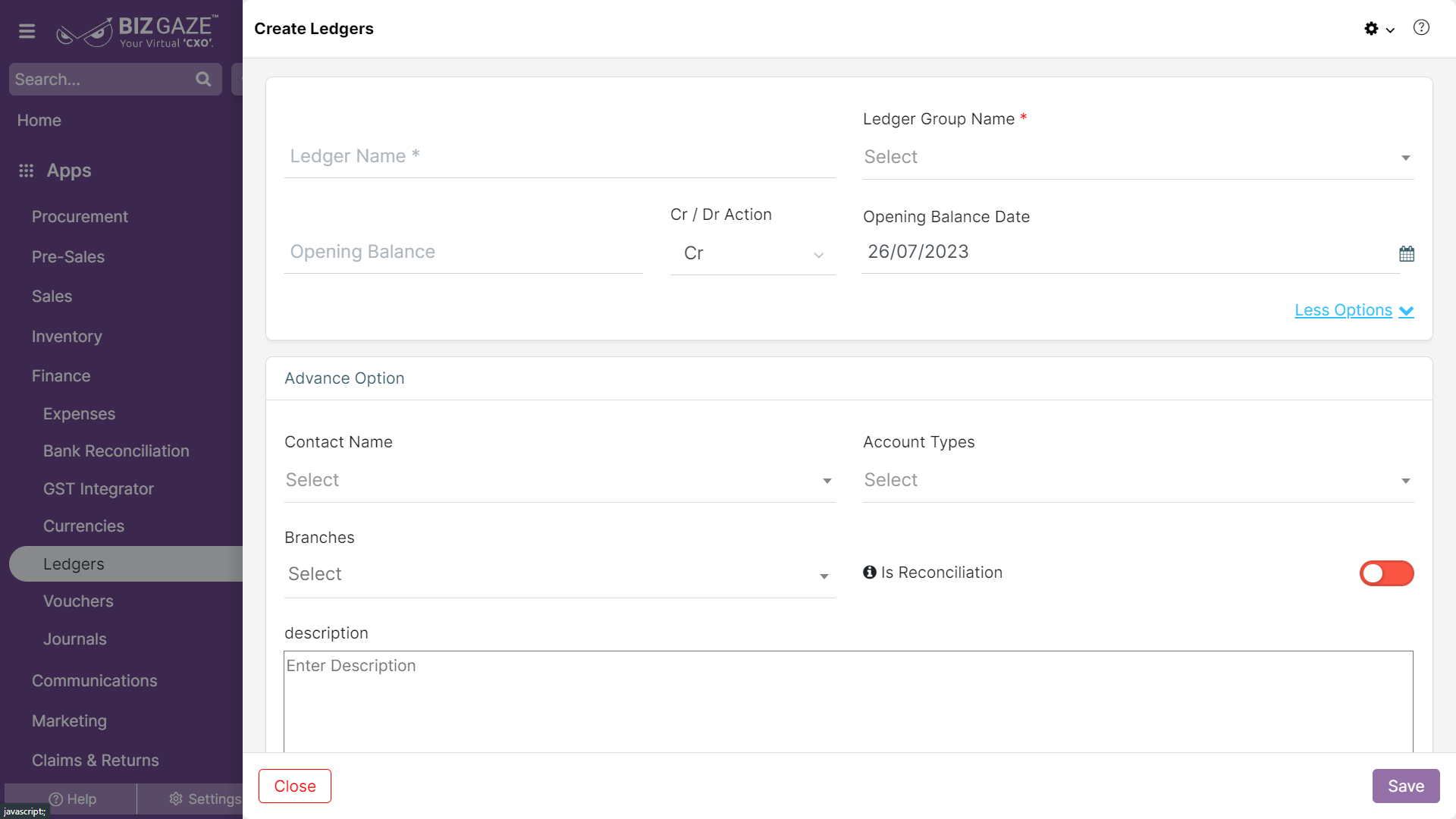Toggle the Is Reconciliation switch

(1386, 573)
